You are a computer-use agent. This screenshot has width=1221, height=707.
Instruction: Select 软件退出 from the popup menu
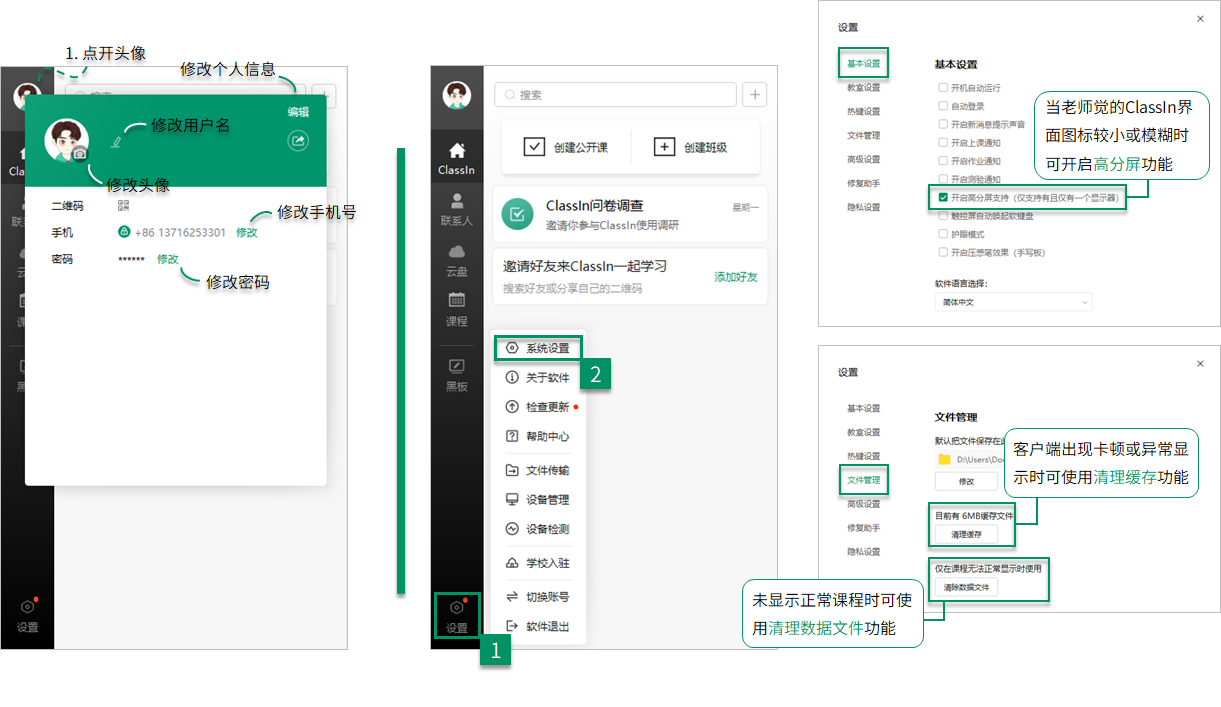tap(538, 626)
